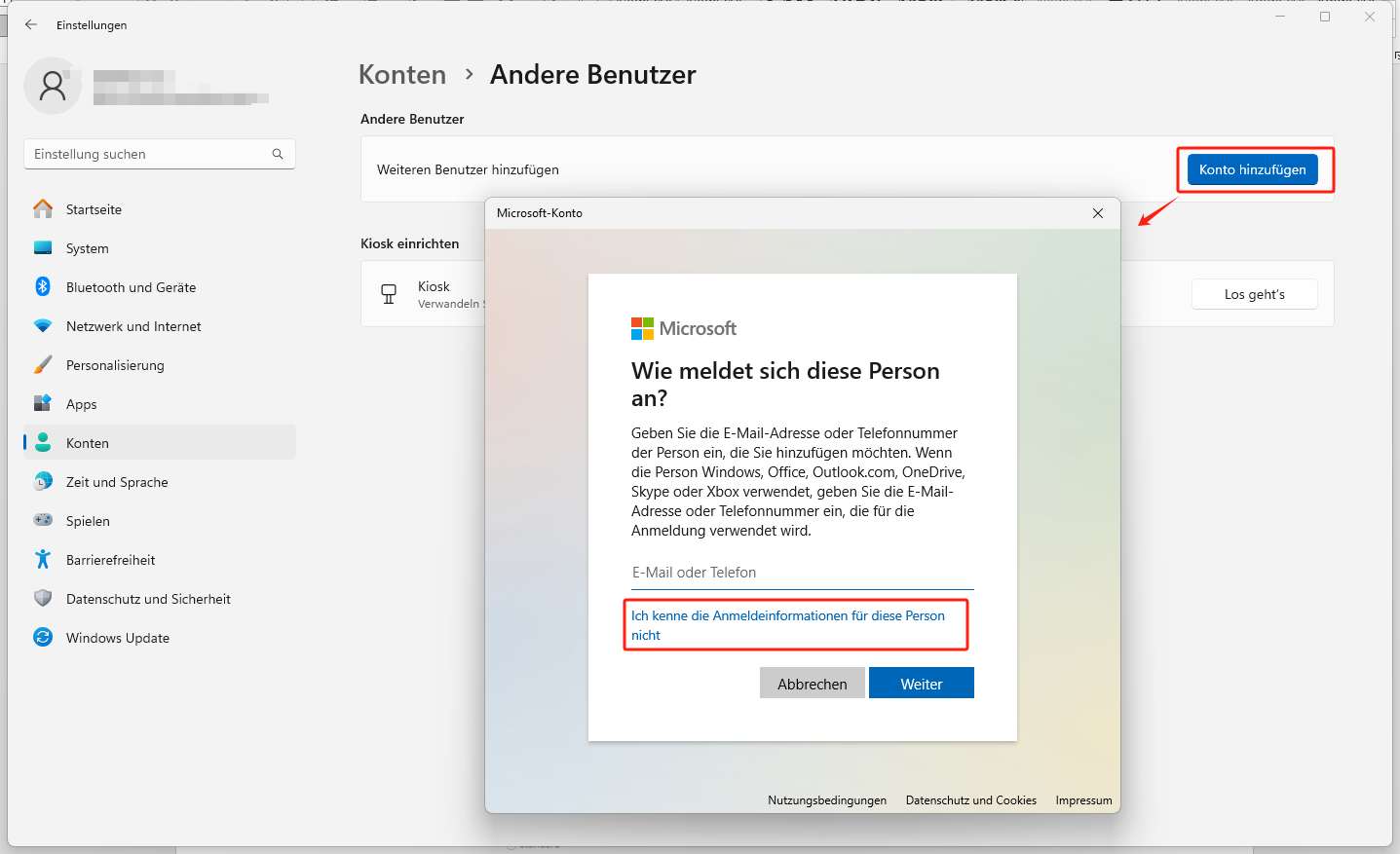Click the Microsoft logo in the dialog
This screenshot has height=854, width=1400.
coord(684,328)
